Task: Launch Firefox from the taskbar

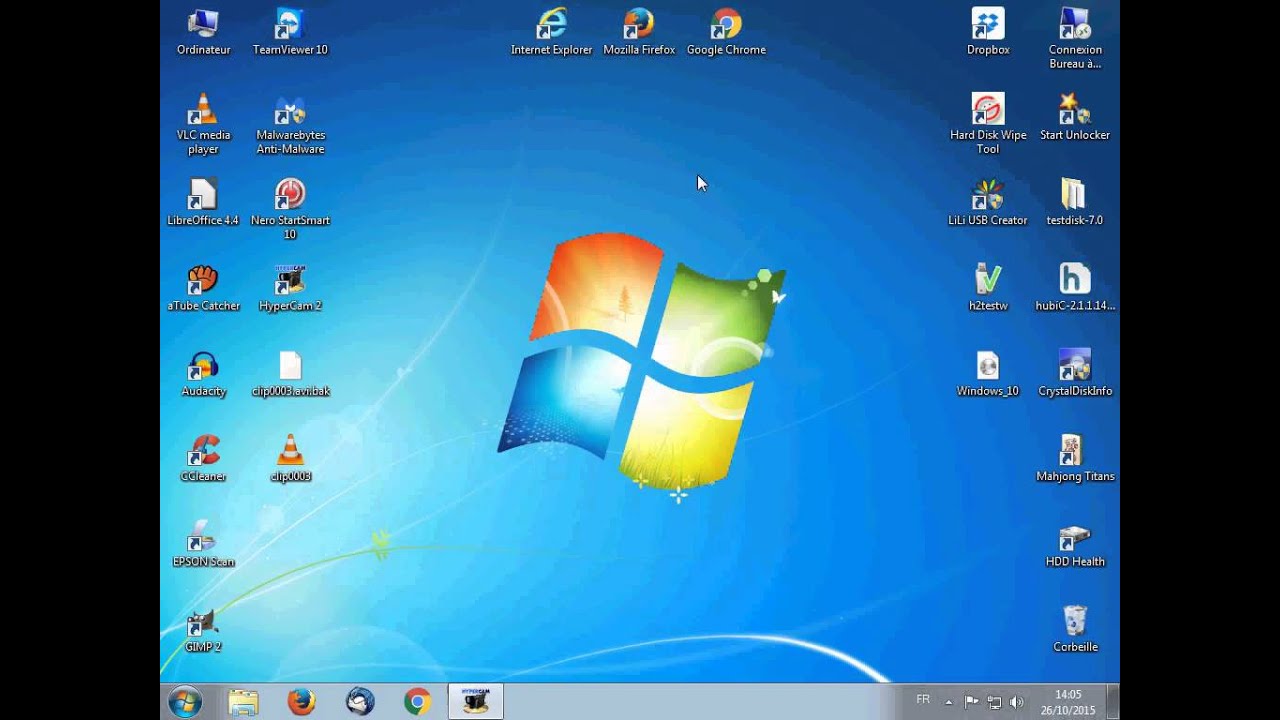Action: (x=301, y=702)
